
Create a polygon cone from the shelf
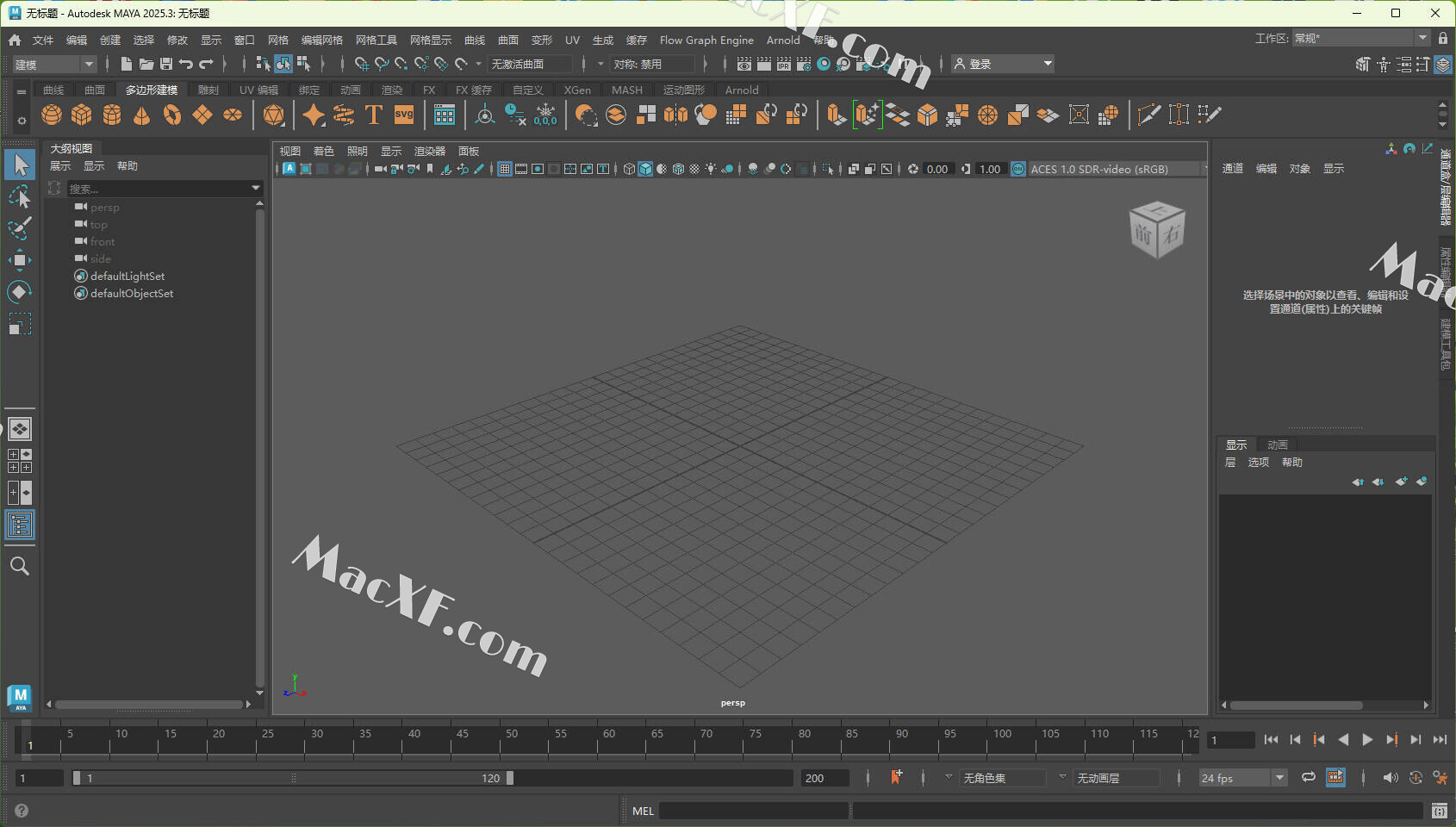click(142, 115)
